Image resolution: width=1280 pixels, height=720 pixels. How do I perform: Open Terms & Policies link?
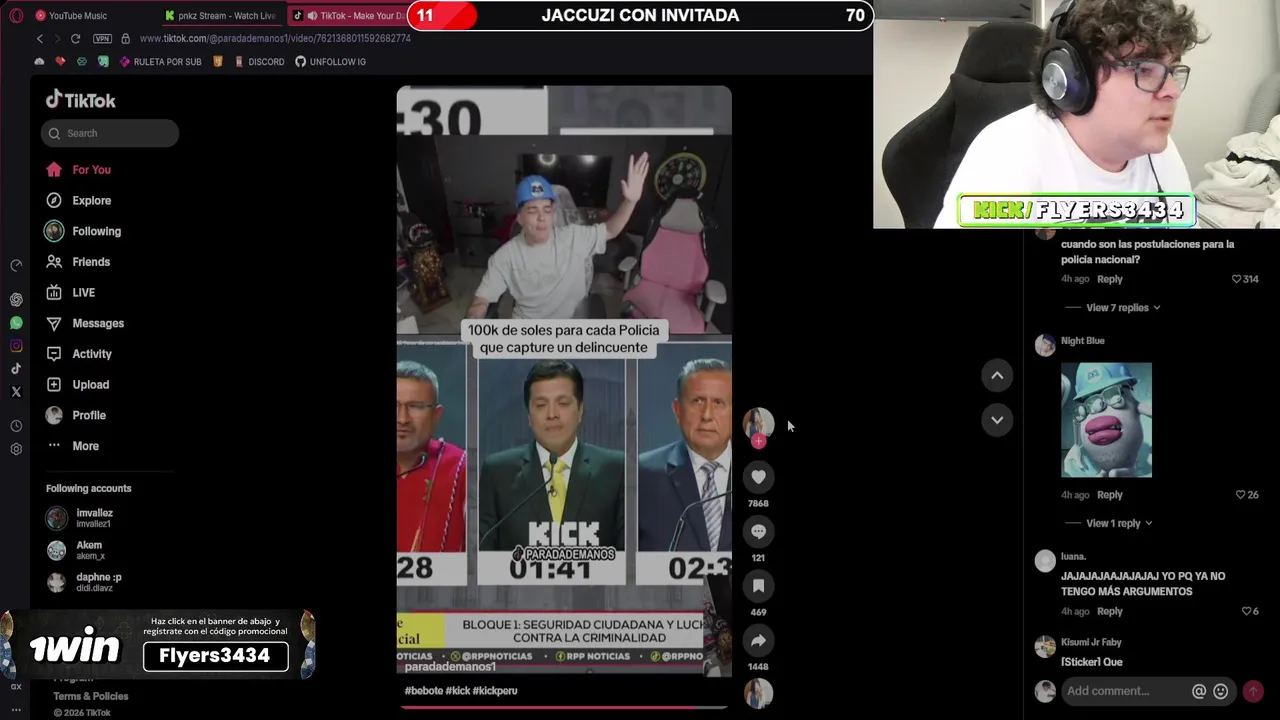[x=90, y=696]
